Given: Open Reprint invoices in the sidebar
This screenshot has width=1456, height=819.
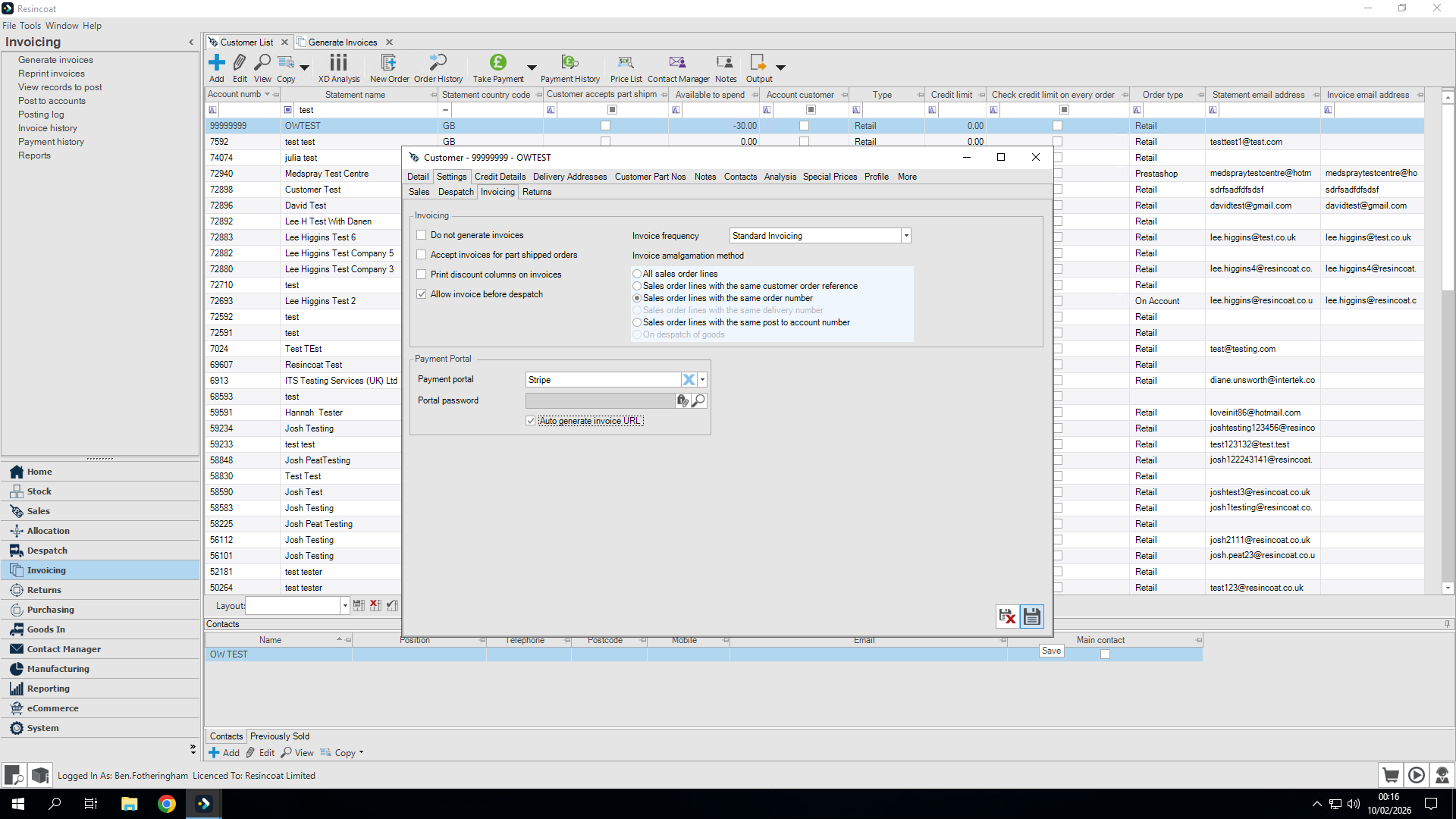Looking at the screenshot, I should click(x=52, y=74).
